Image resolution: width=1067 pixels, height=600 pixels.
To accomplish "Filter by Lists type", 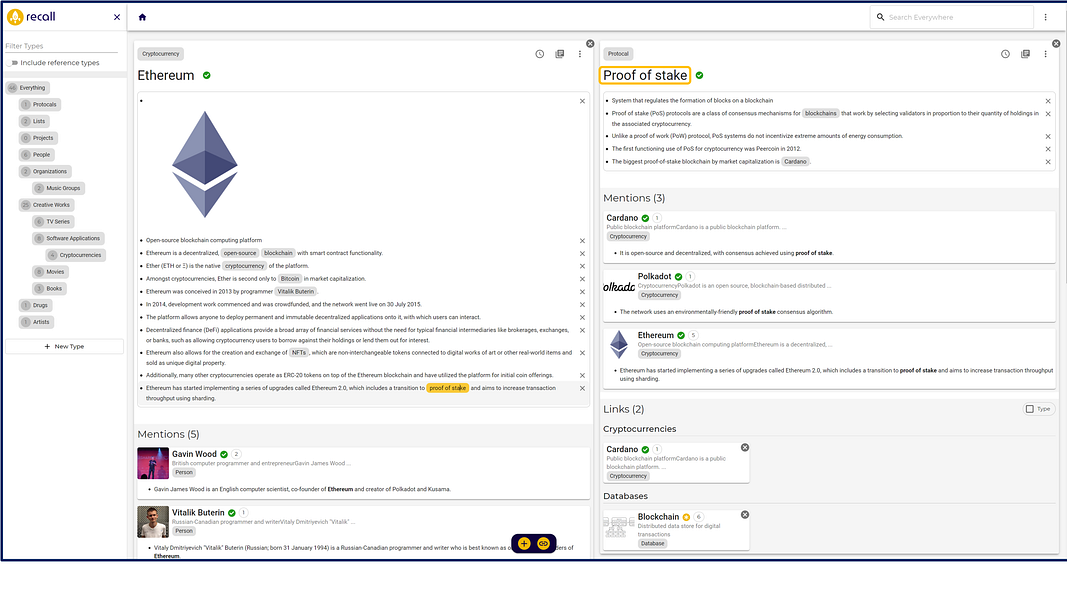I will point(34,121).
